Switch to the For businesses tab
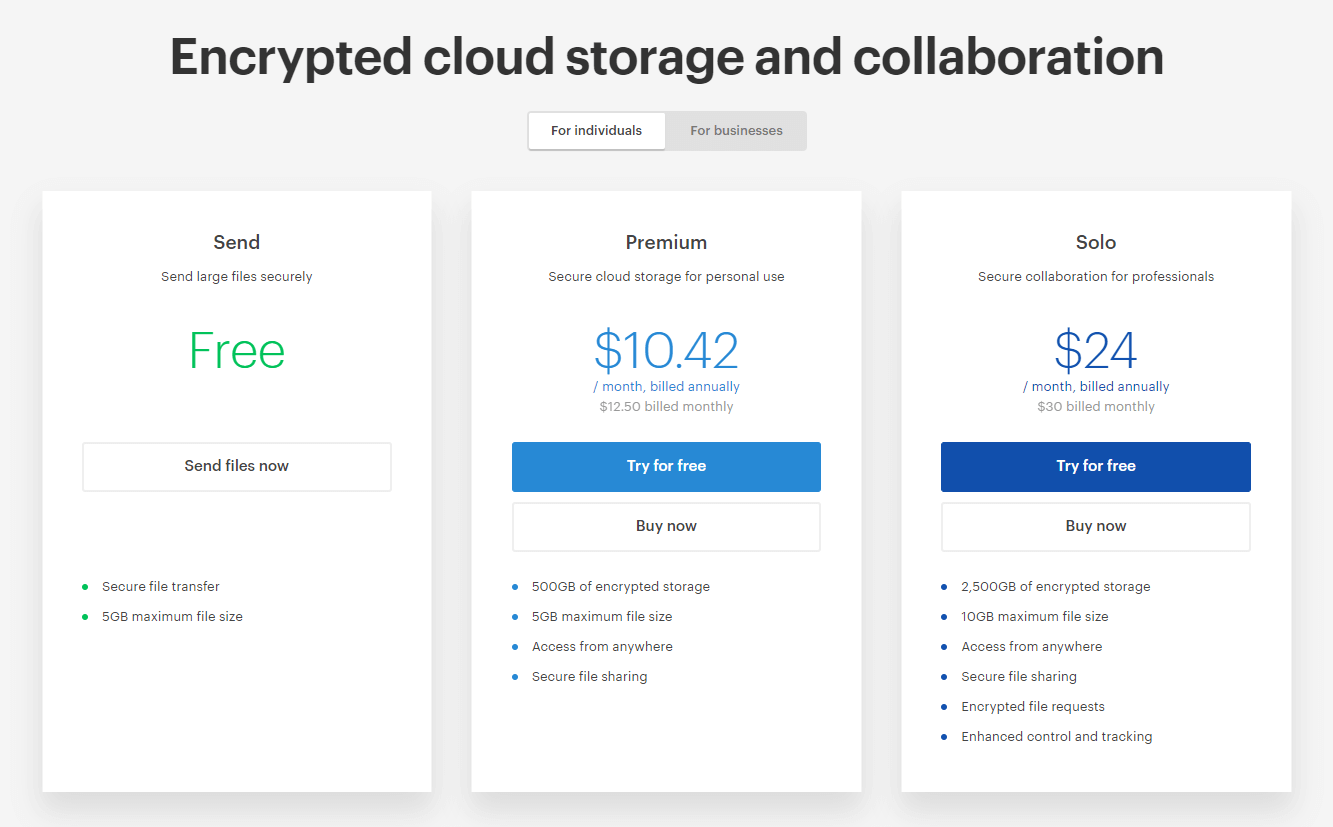Screen dimensions: 1333x827 736,131
